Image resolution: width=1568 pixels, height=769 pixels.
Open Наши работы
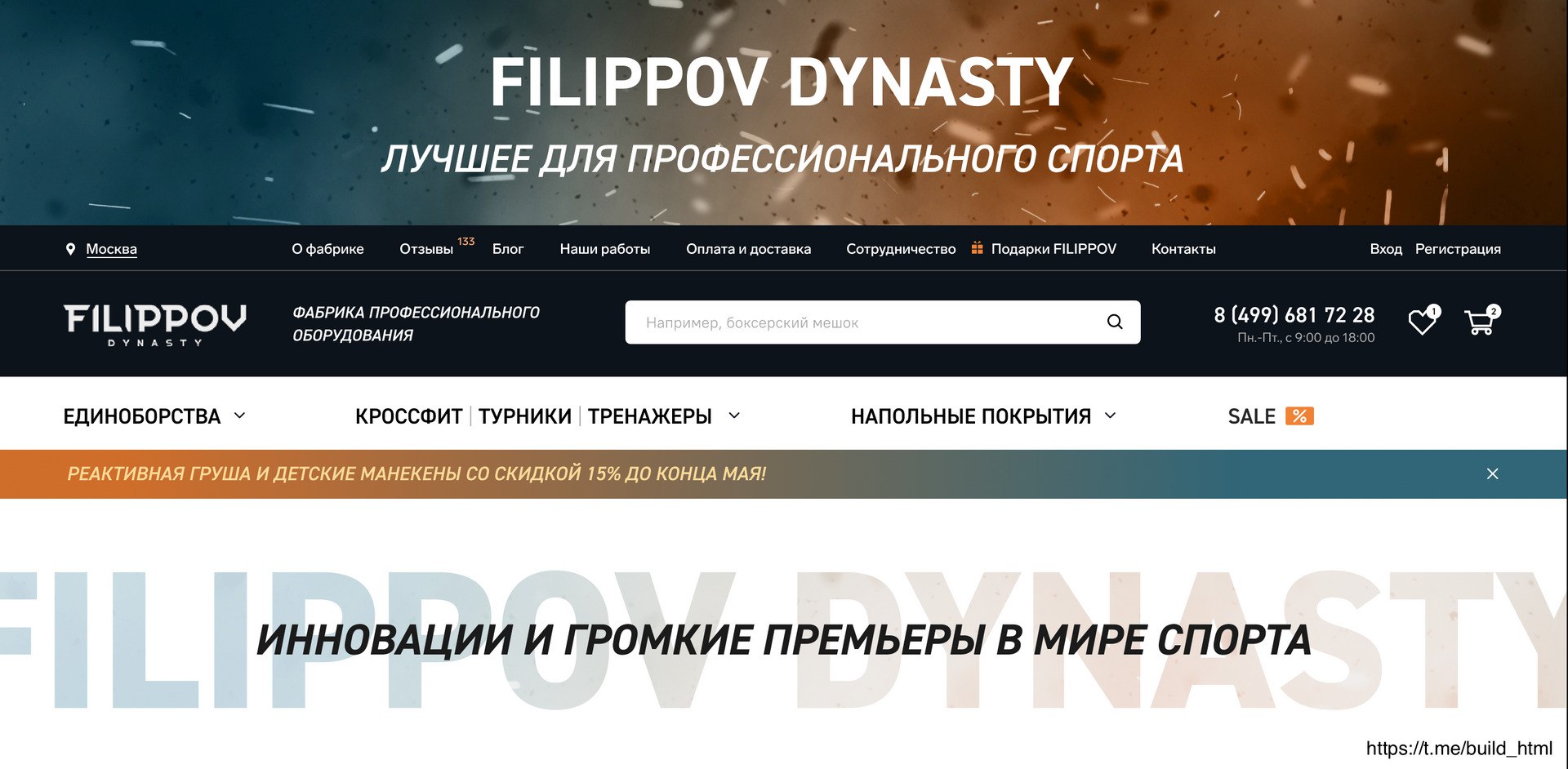605,249
